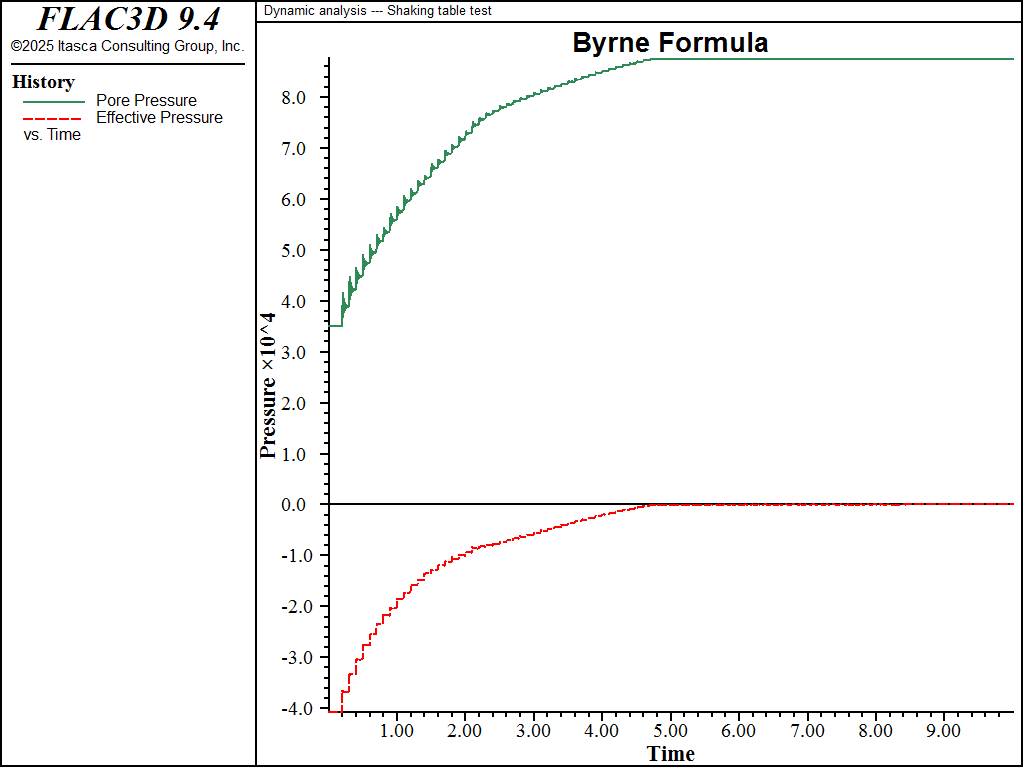The width and height of the screenshot is (1024, 768).
Task: Click the 5.0 y-axis tick label
Action: pos(293,251)
